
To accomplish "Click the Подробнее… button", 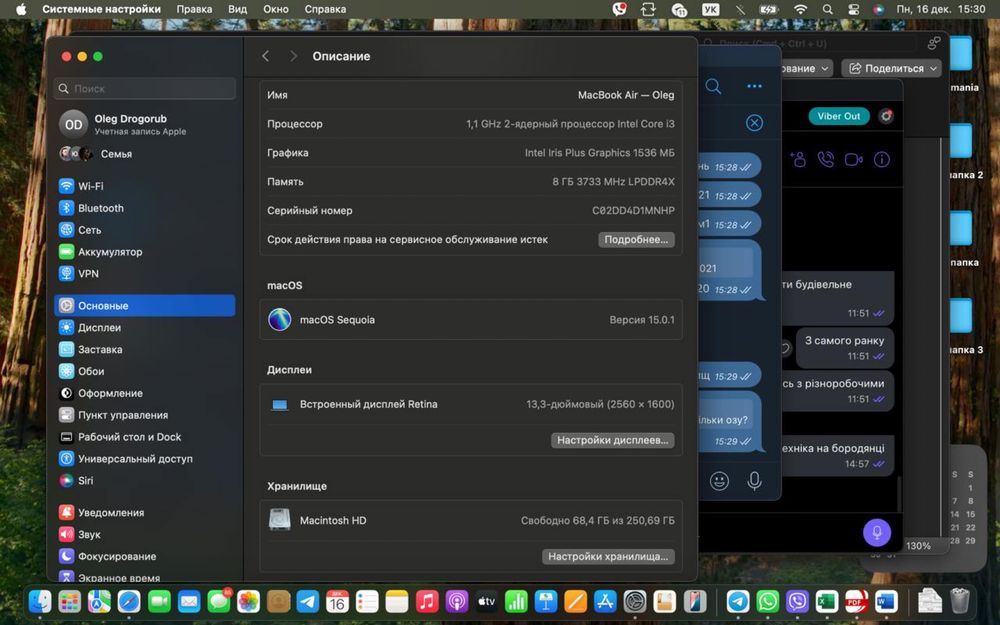I will 636,240.
